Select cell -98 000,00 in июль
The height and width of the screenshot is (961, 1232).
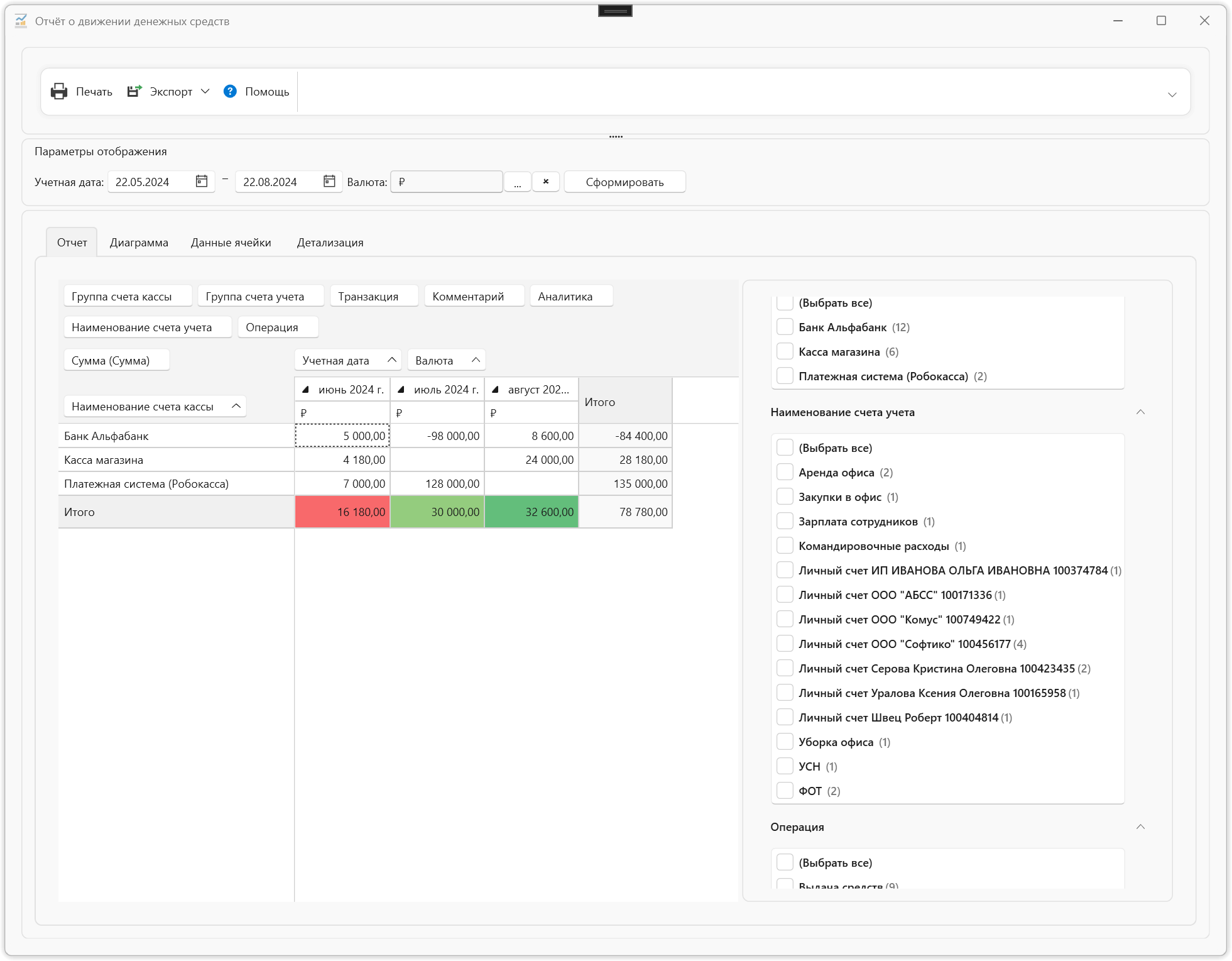(x=437, y=436)
